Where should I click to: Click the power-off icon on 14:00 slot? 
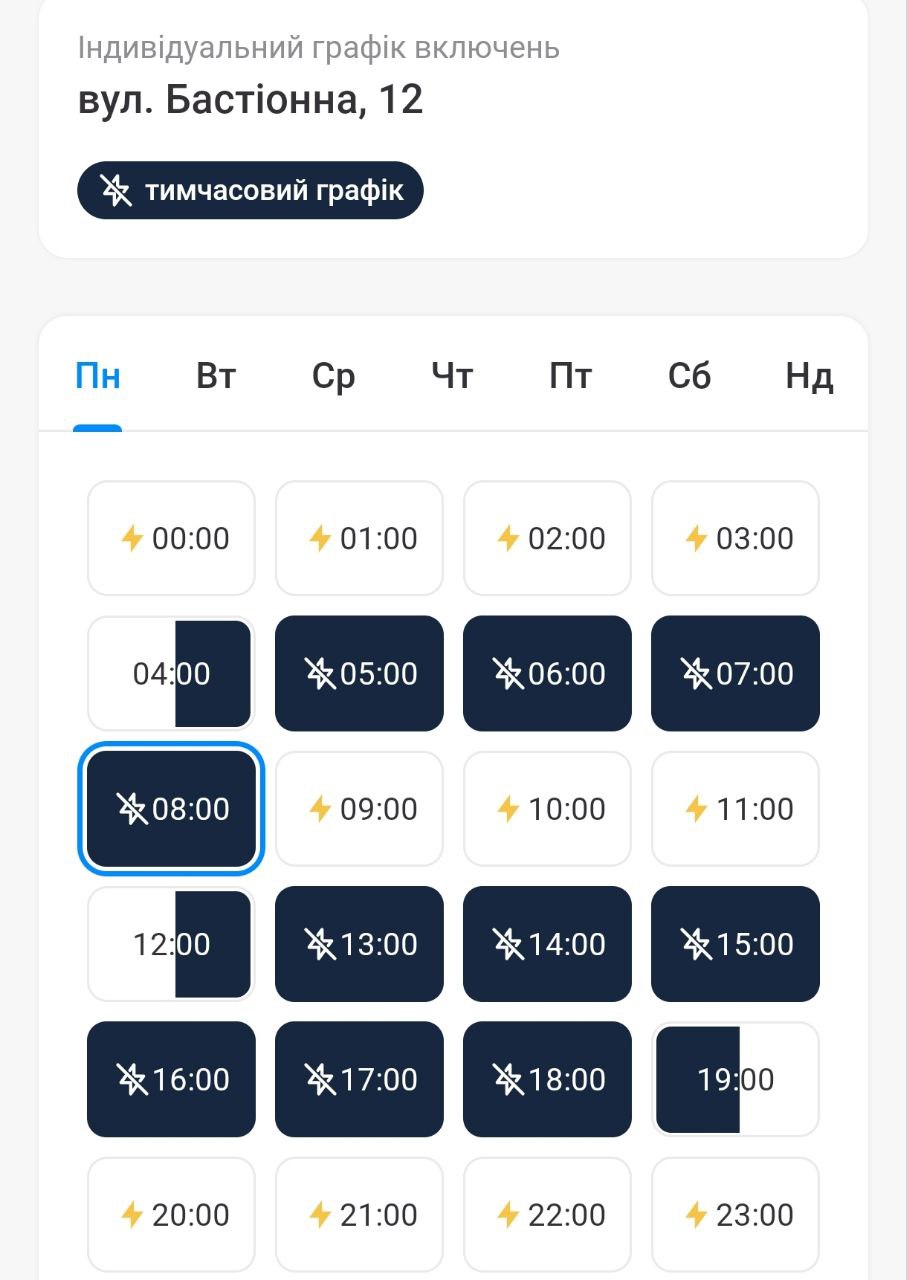509,944
